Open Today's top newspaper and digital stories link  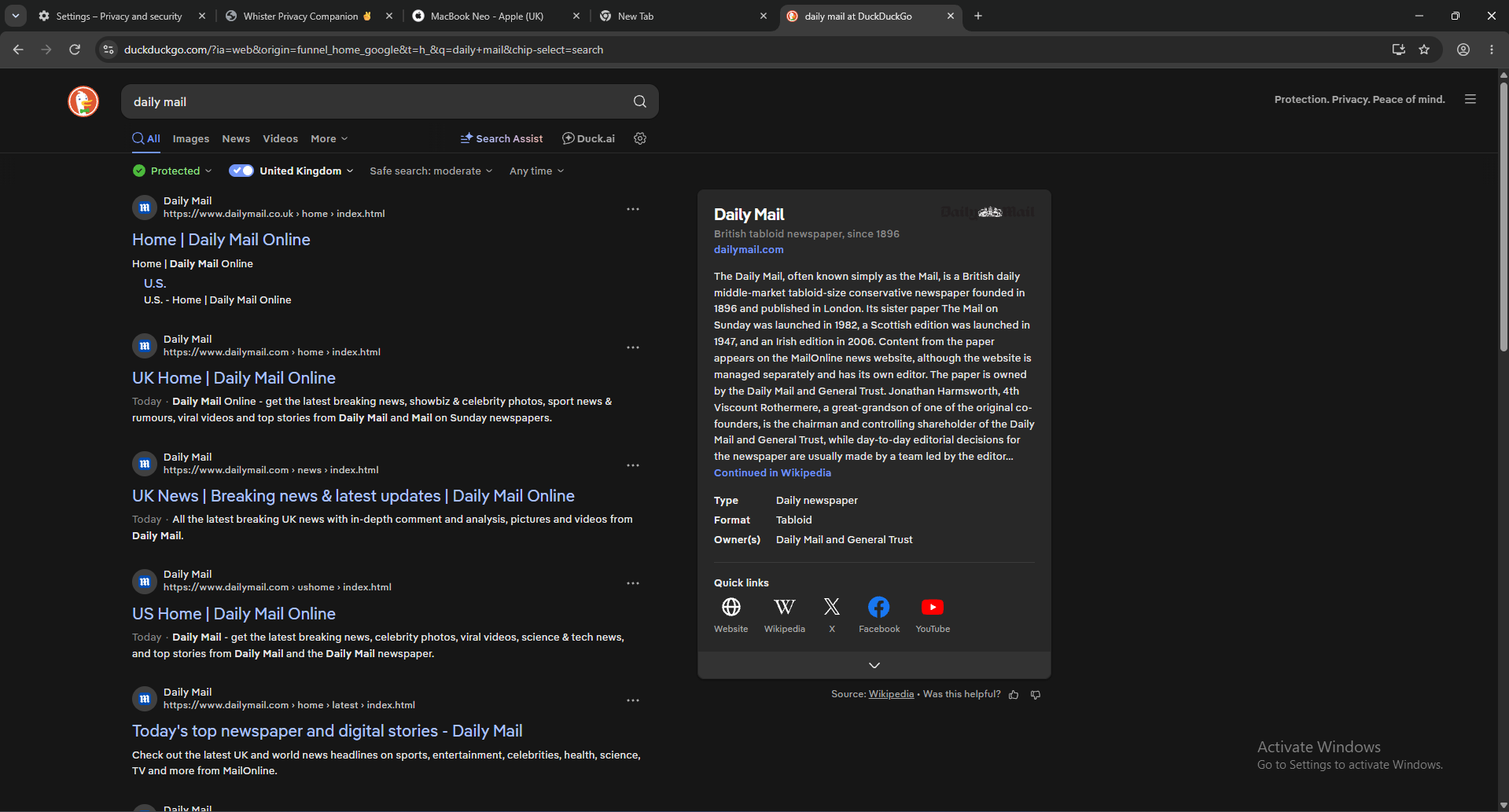pos(327,731)
